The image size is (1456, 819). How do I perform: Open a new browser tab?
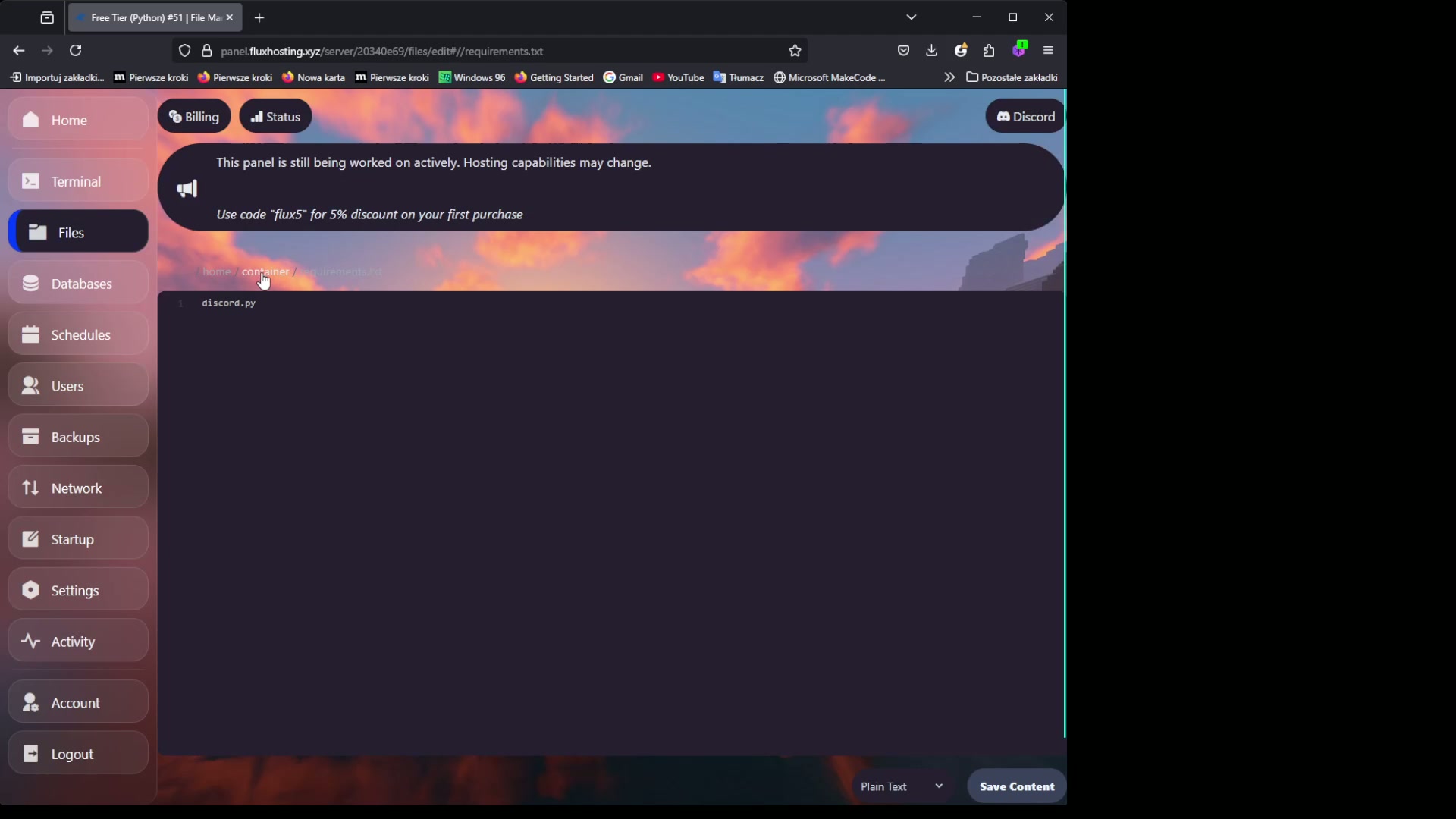259,17
